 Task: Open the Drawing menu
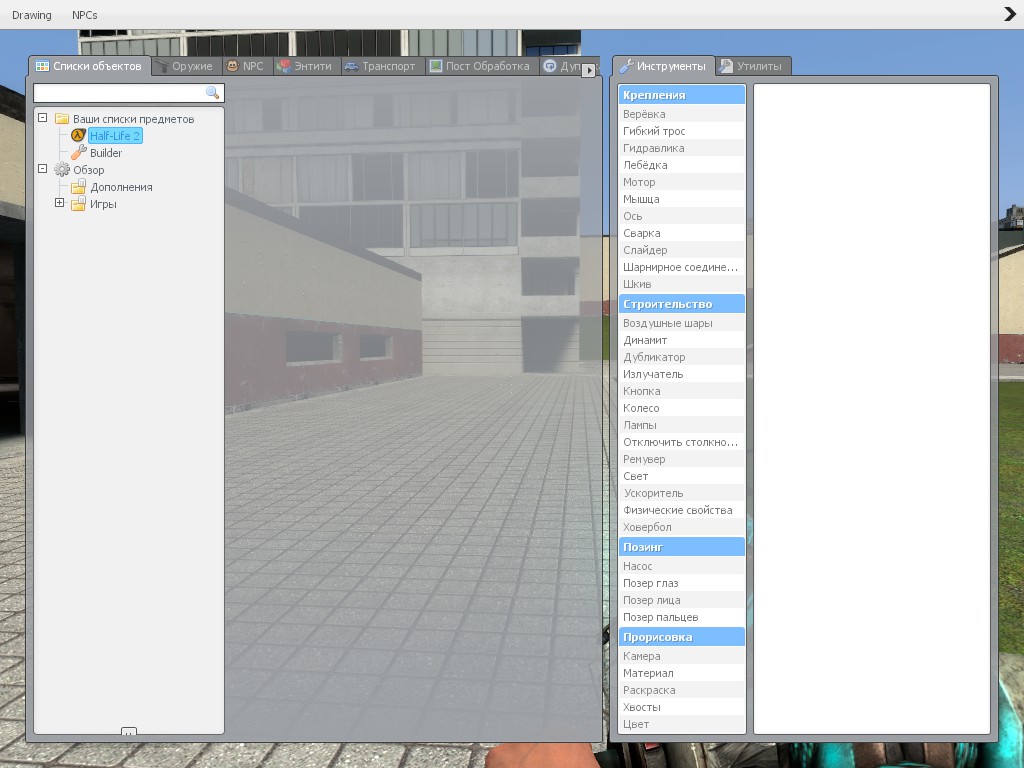(31, 15)
